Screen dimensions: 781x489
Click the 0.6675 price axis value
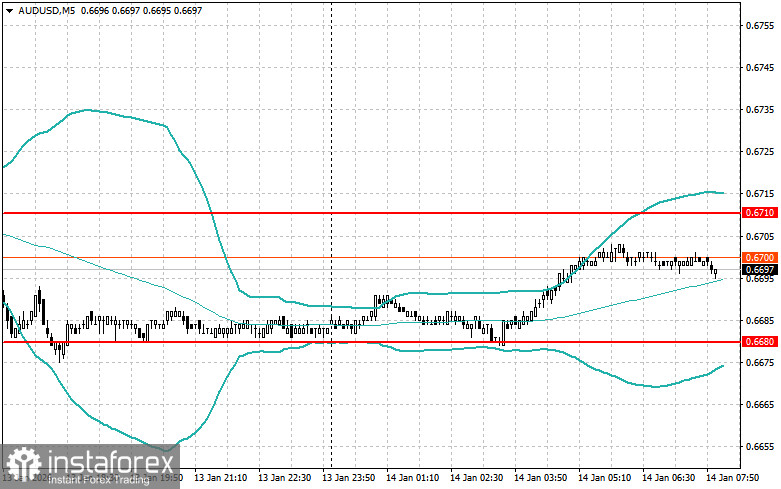[x=760, y=362]
